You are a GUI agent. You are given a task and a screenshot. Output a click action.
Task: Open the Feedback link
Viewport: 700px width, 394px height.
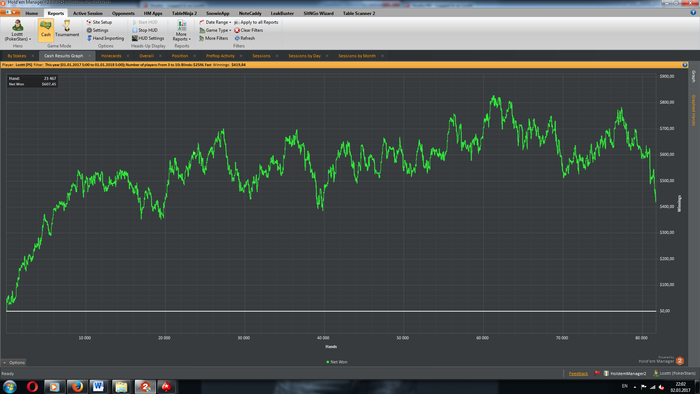578,373
